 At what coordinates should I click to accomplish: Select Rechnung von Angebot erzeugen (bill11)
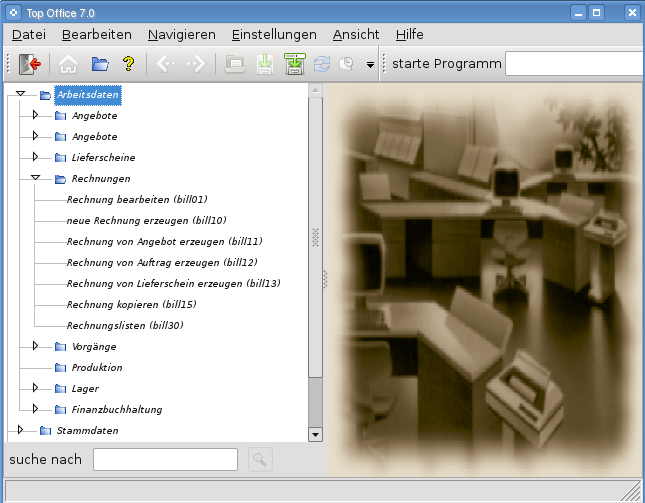pyautogui.click(x=165, y=242)
